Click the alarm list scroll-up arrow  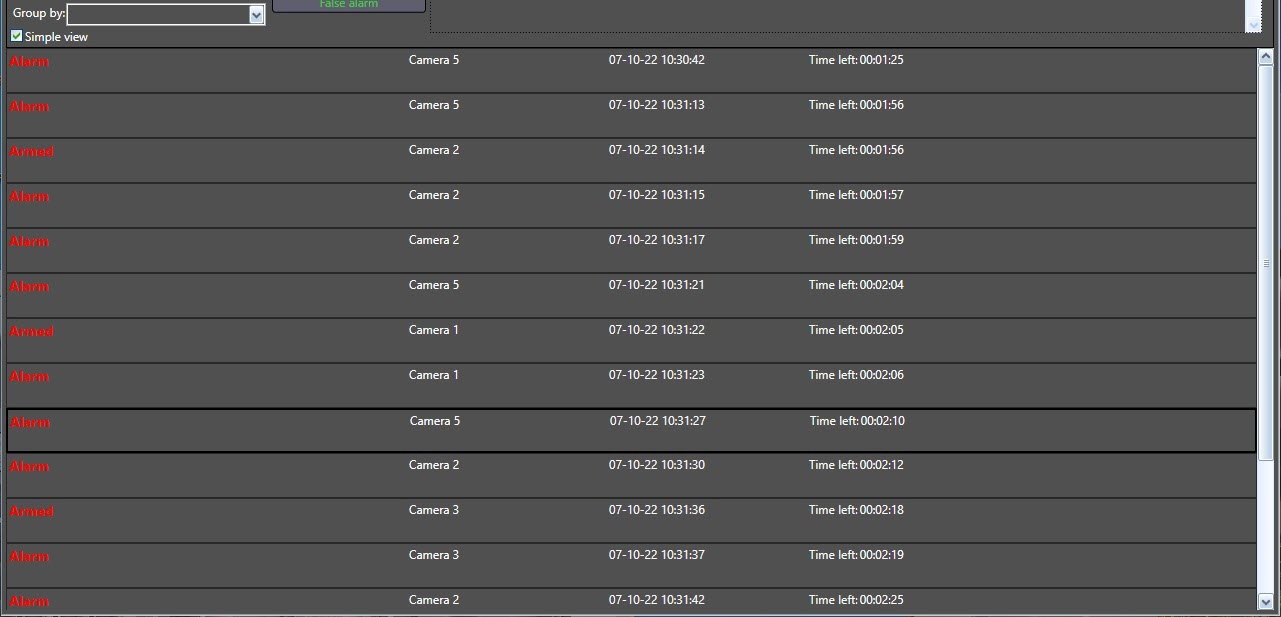(1265, 58)
